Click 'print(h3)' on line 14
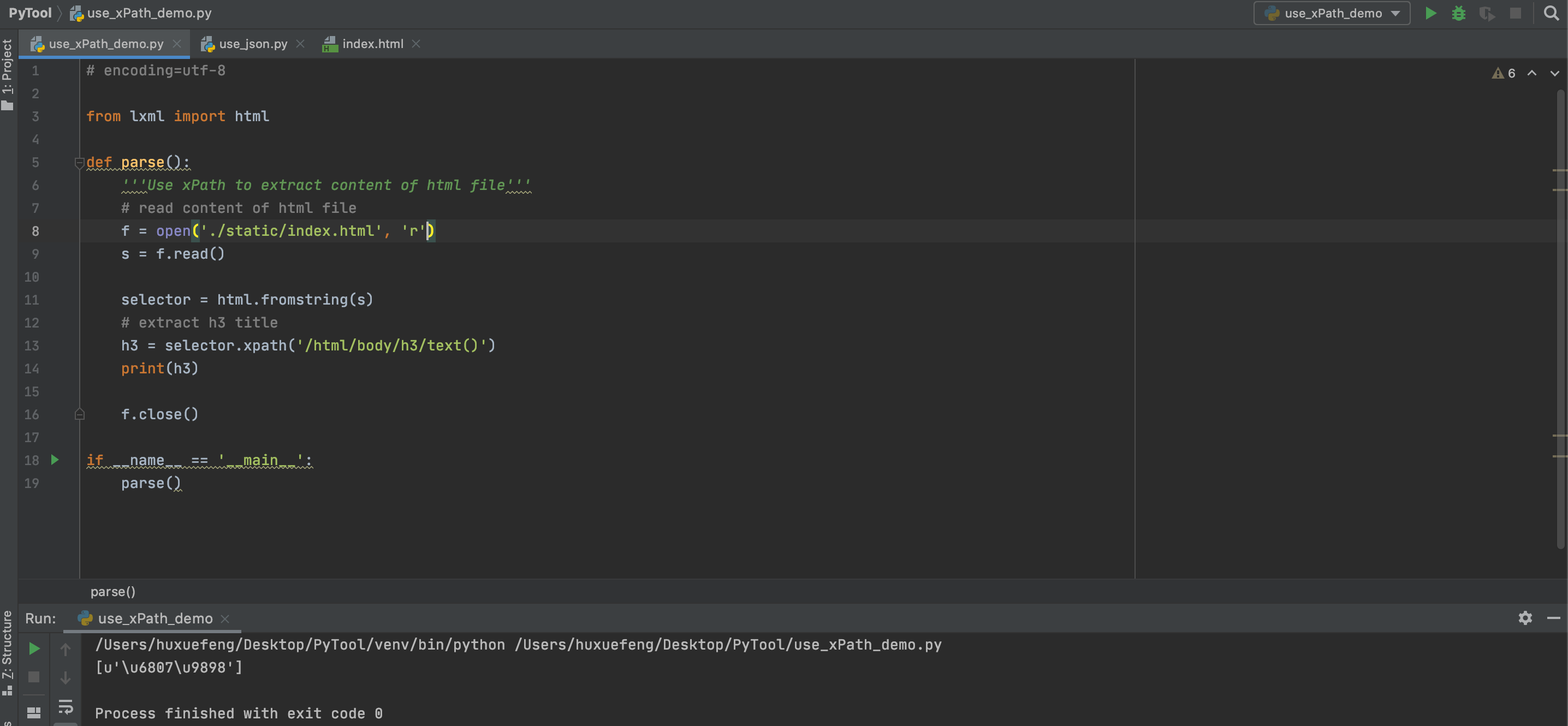1568x726 pixels. click(x=159, y=368)
